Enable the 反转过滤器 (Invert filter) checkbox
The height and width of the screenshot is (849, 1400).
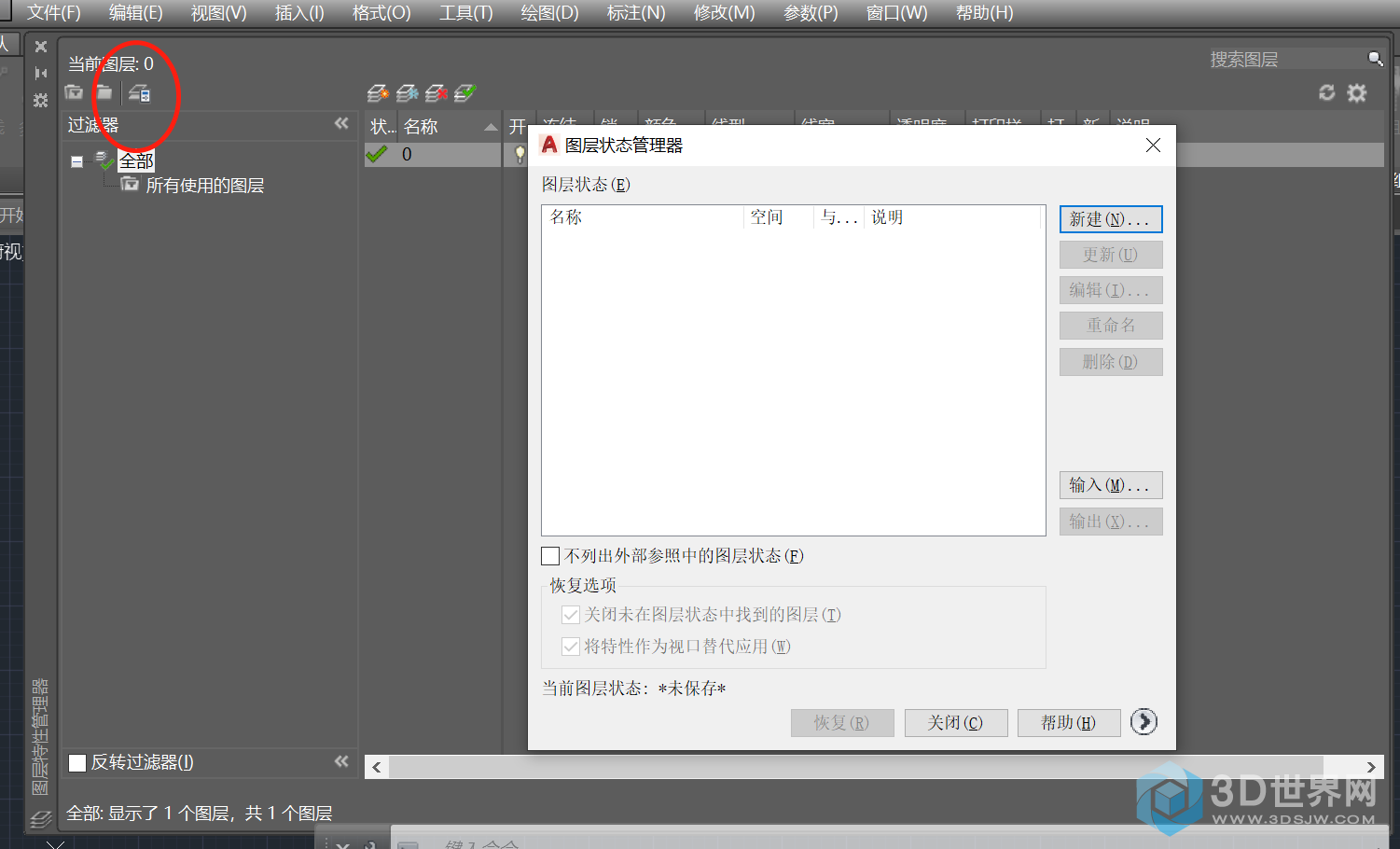[x=78, y=763]
